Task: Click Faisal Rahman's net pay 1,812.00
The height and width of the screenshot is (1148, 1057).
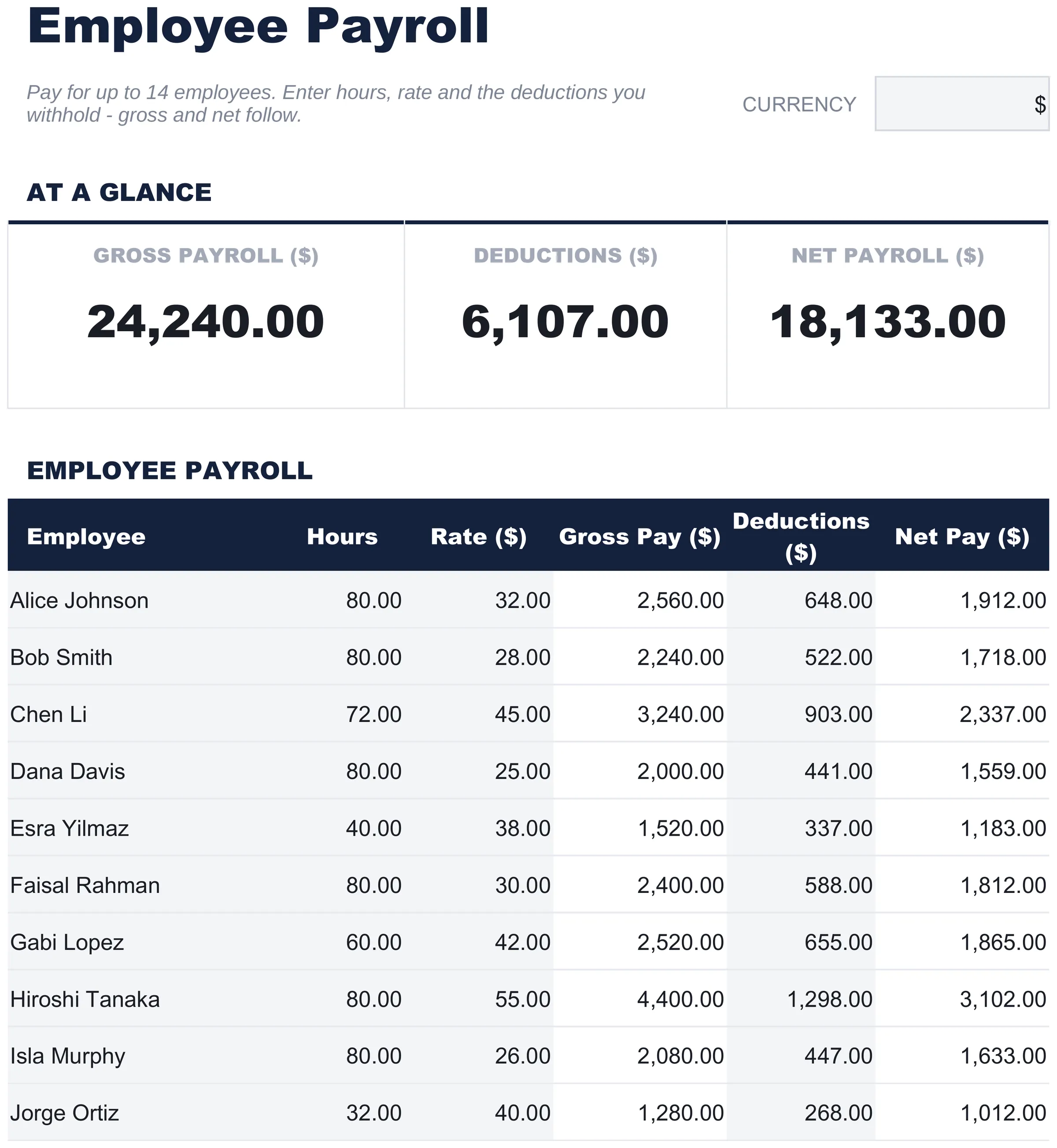Action: [1003, 885]
